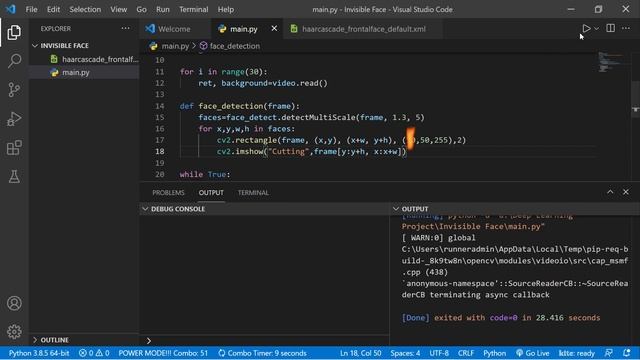The height and width of the screenshot is (360, 640).
Task: Close the main.py editor tab
Action: (274, 29)
